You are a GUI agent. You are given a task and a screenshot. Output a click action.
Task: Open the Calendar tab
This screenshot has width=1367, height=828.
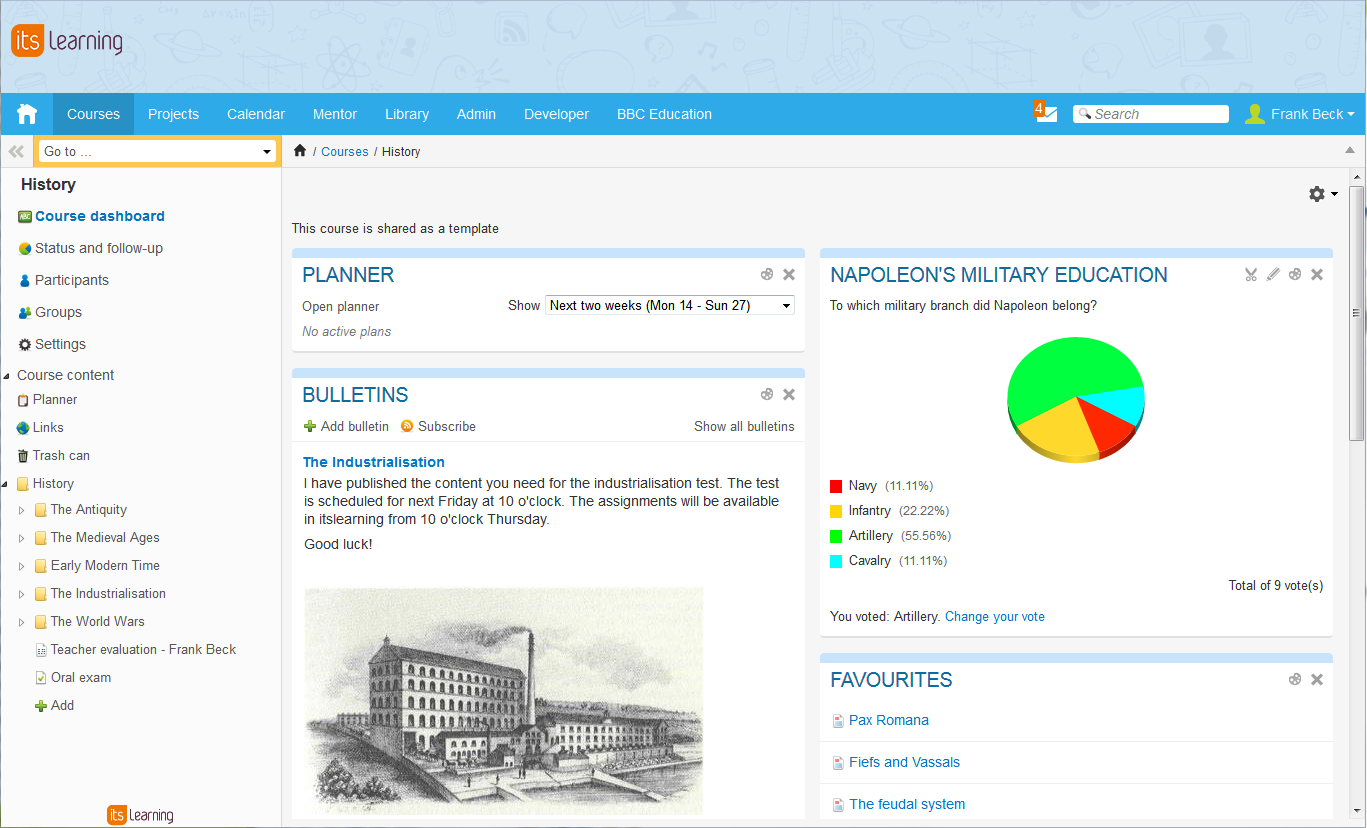[x=256, y=114]
